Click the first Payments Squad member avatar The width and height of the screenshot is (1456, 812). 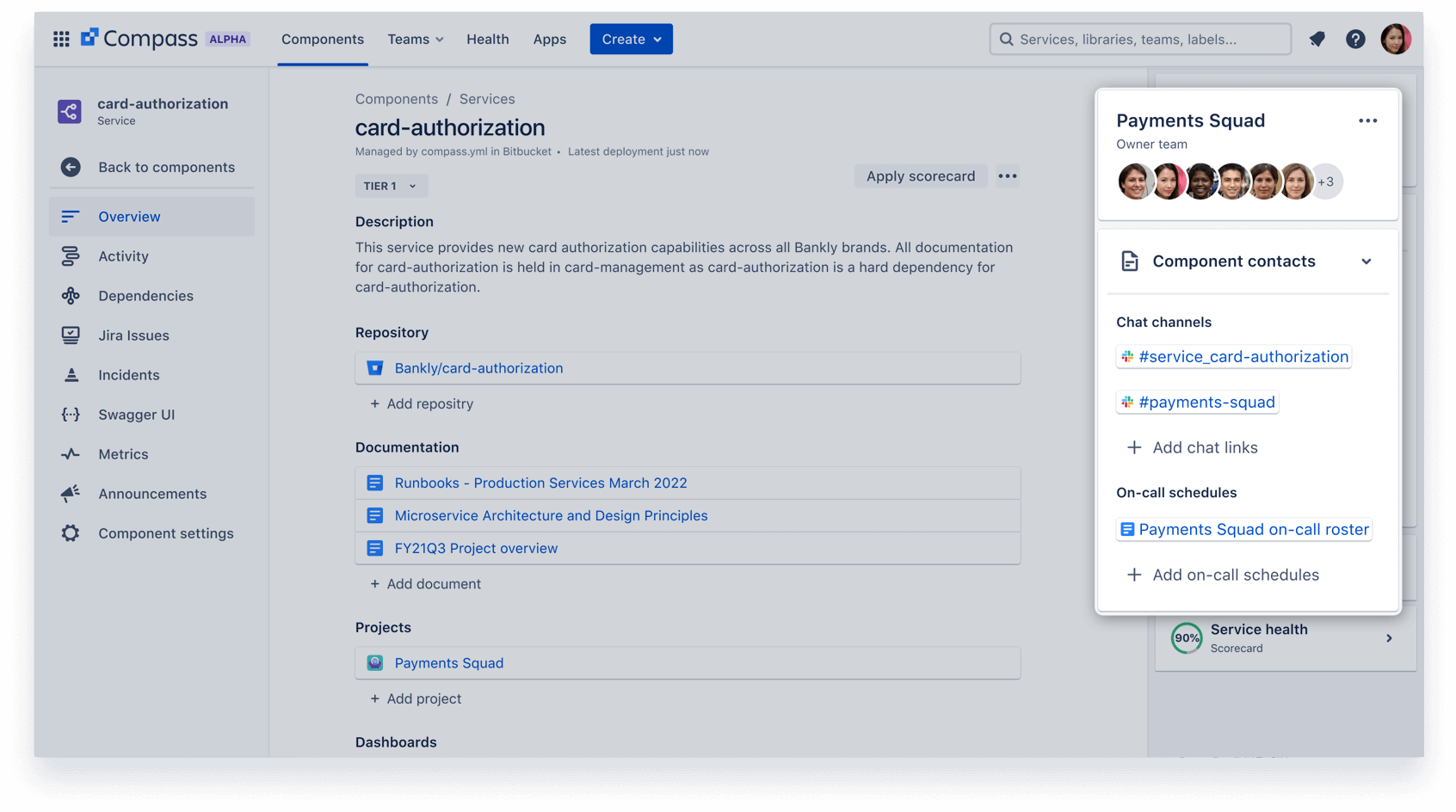pyautogui.click(x=1135, y=181)
